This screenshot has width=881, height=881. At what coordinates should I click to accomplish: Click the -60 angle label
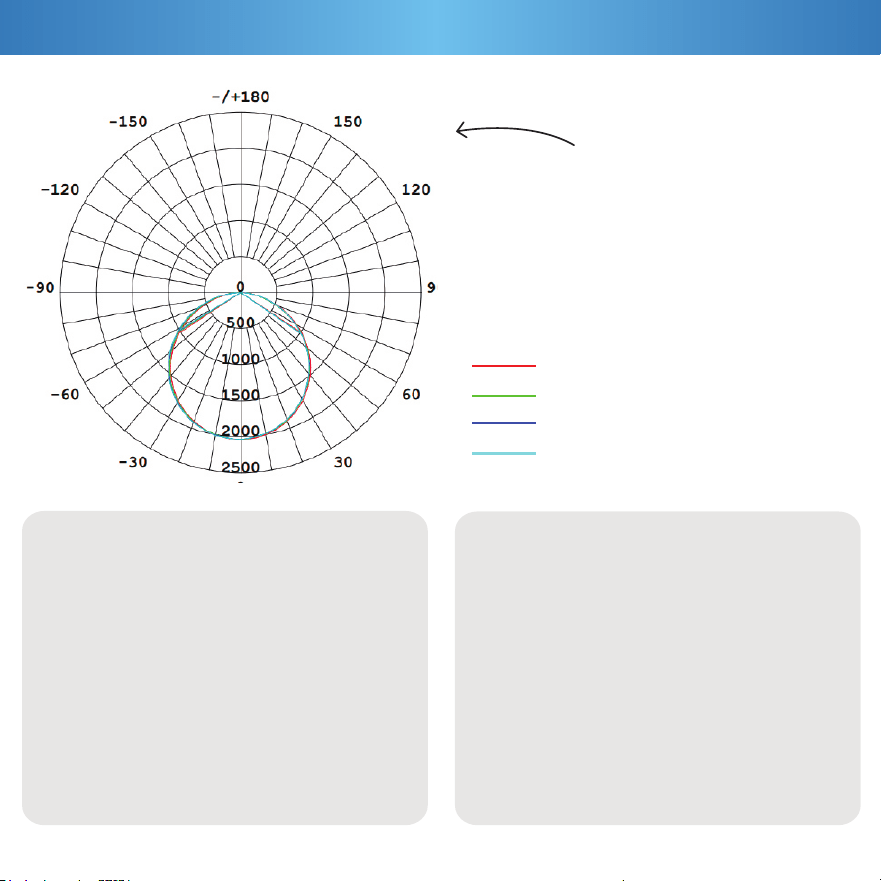65,394
